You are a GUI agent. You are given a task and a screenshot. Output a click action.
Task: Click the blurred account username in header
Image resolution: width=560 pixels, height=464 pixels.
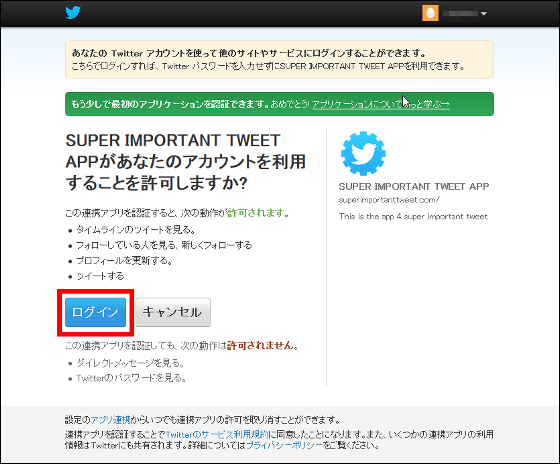pyautogui.click(x=460, y=14)
